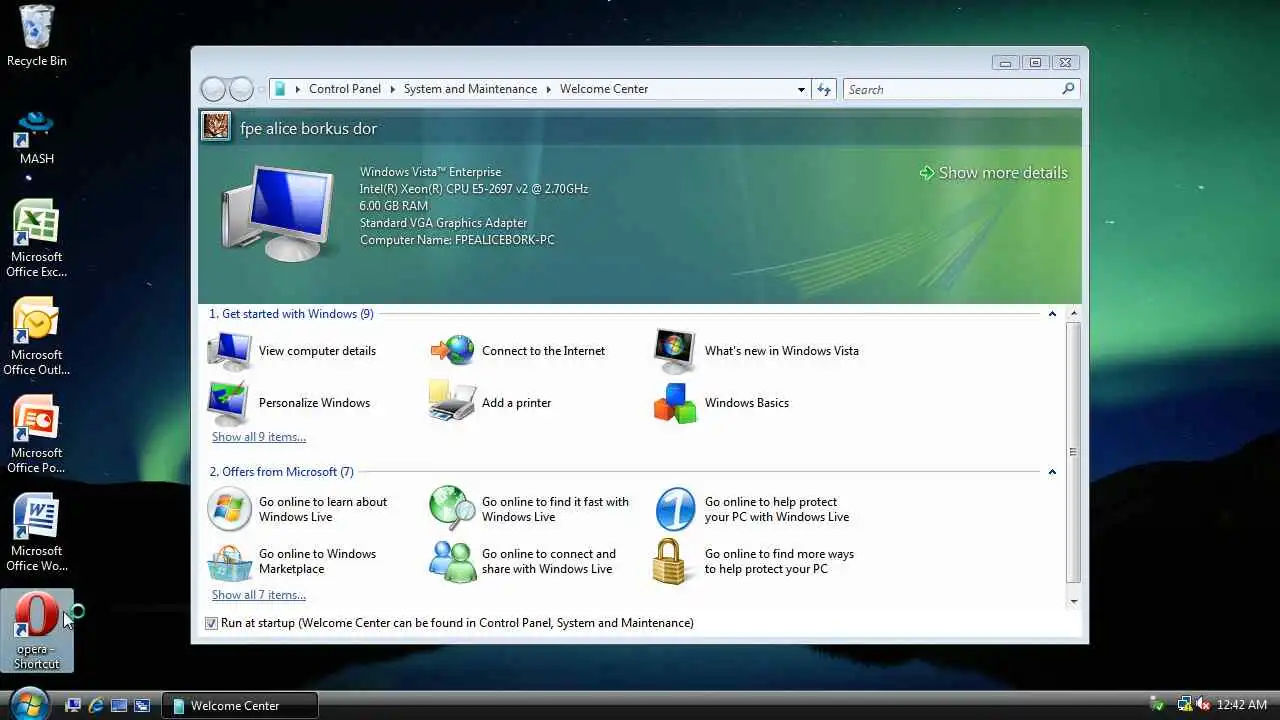Click learn about Windows Live icon

(230, 509)
